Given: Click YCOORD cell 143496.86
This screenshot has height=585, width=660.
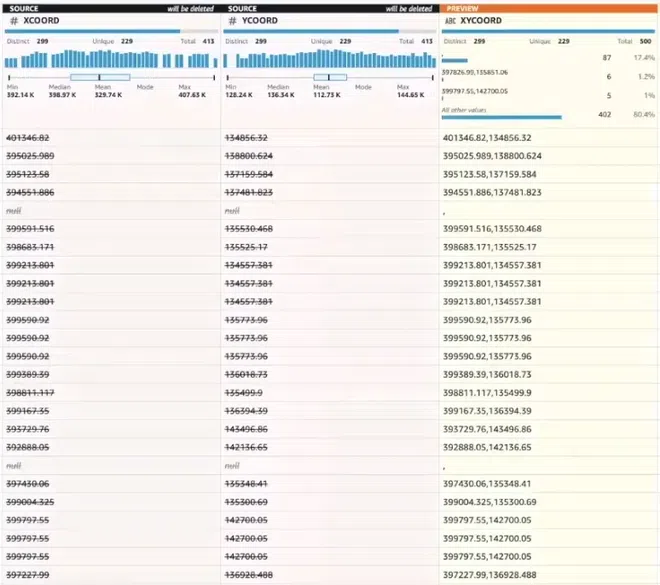Looking at the screenshot, I should coord(246,429).
